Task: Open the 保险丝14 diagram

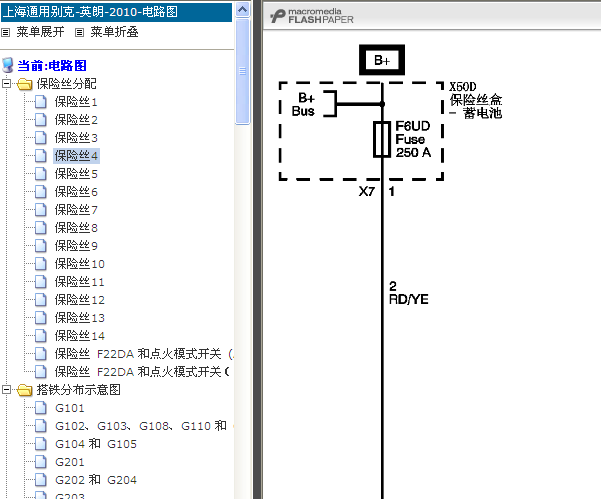Action: tap(79, 336)
